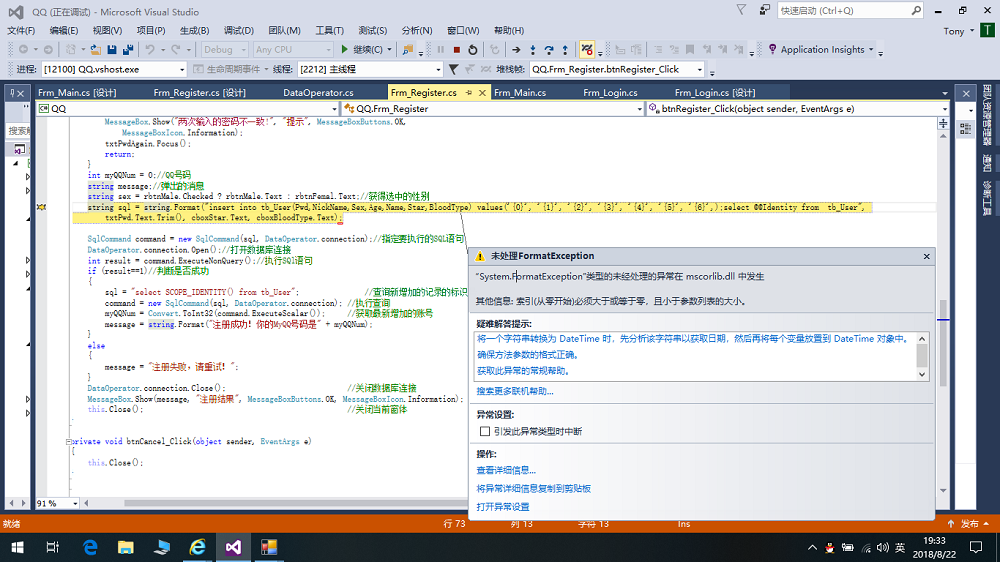Click the Save file icon
The width and height of the screenshot is (1000, 562).
(112, 50)
